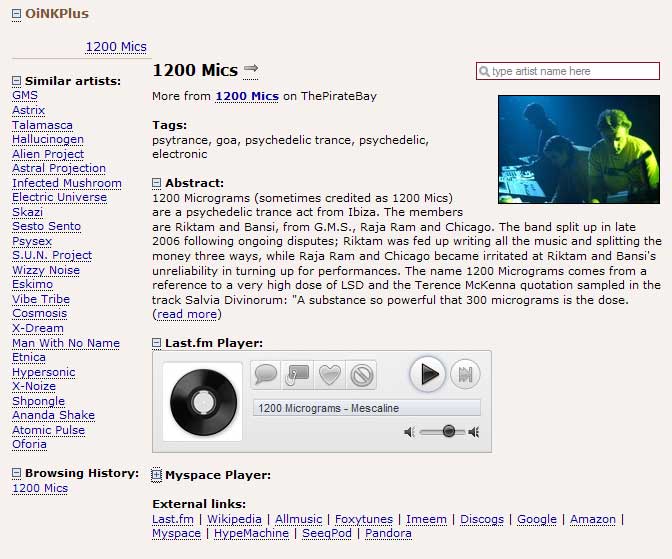Collapse the Similar artists list

tap(16, 81)
